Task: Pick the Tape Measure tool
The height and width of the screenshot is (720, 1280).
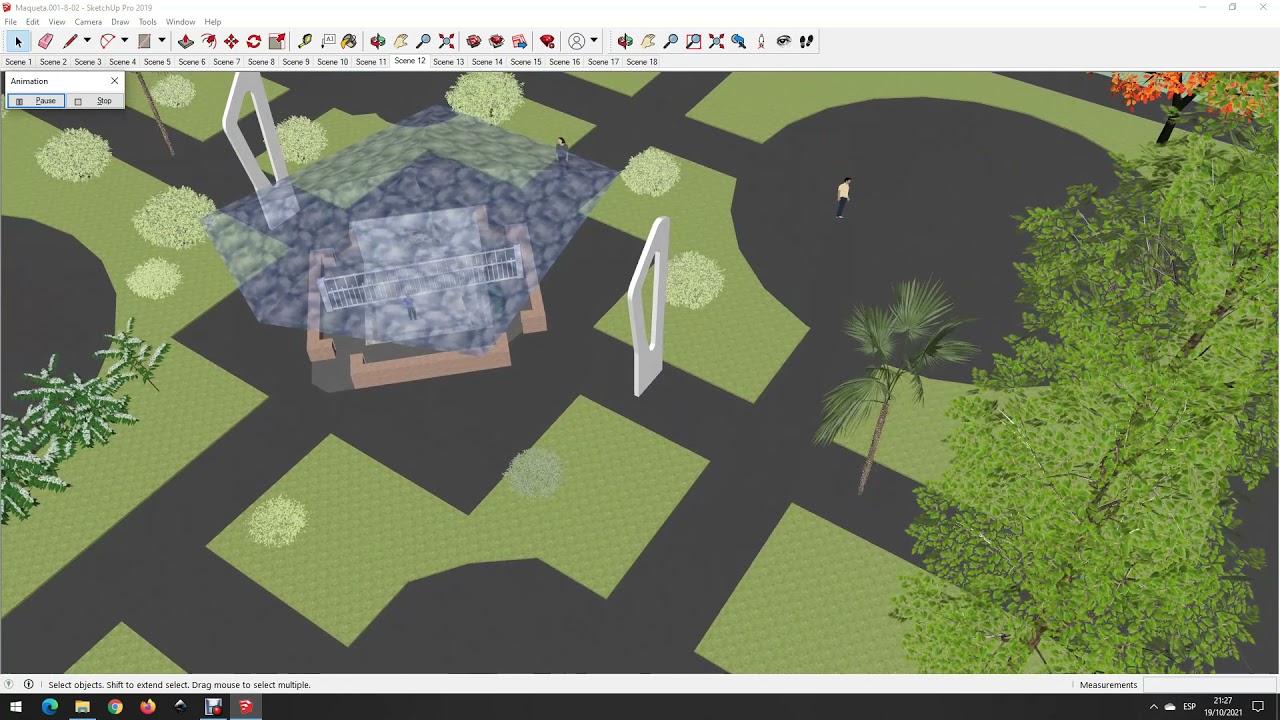Action: (x=305, y=41)
